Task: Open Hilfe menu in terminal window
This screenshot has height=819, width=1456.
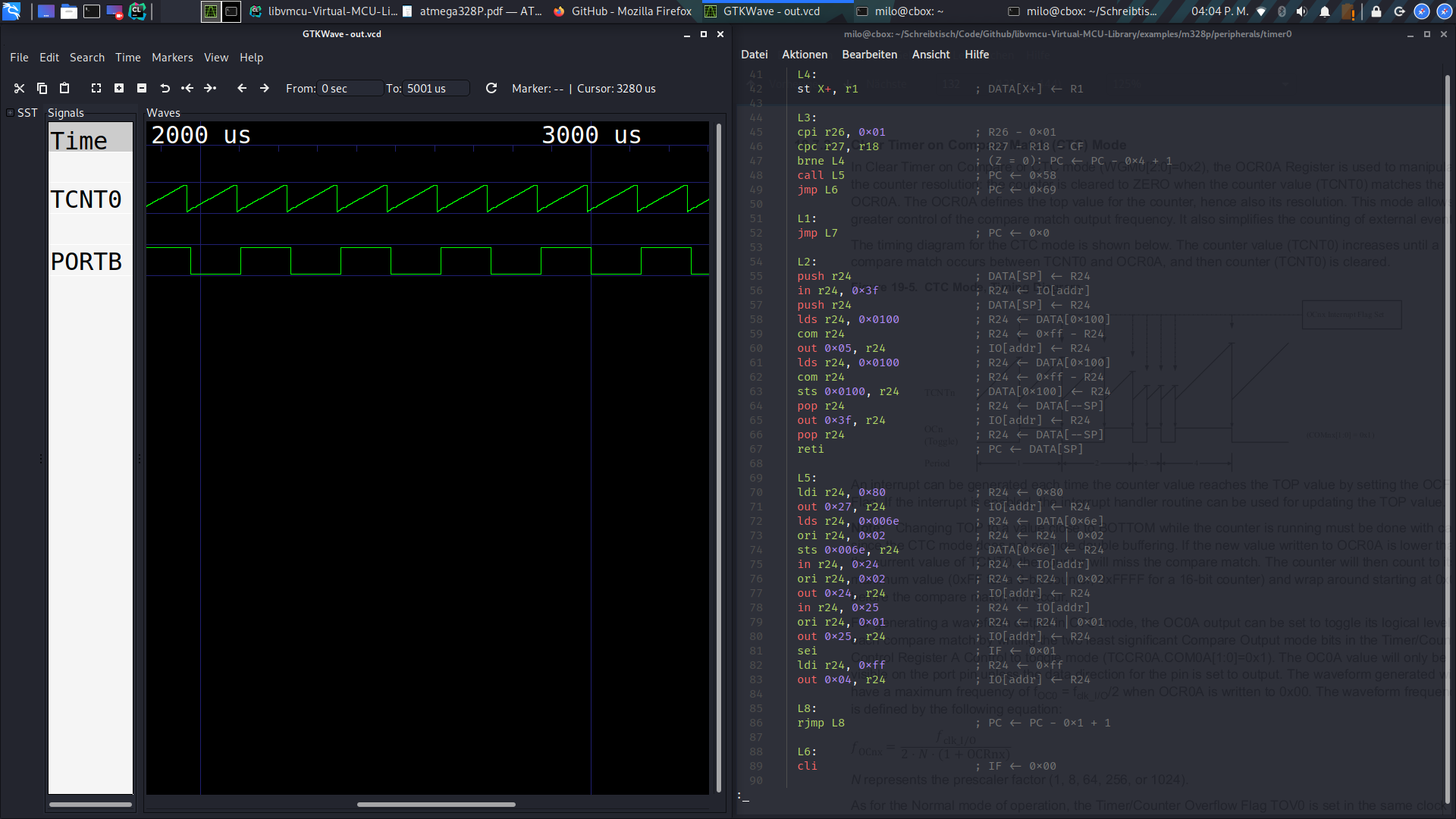Action: click(977, 55)
